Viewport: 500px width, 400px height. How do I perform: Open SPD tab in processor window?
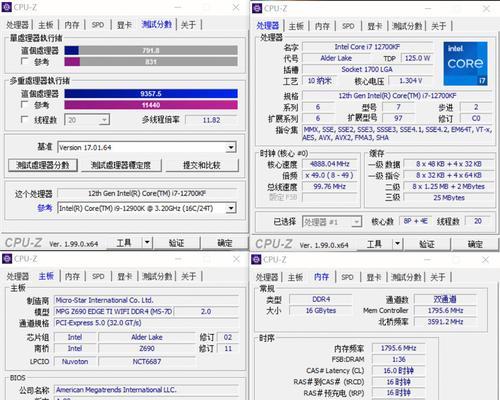tap(348, 26)
